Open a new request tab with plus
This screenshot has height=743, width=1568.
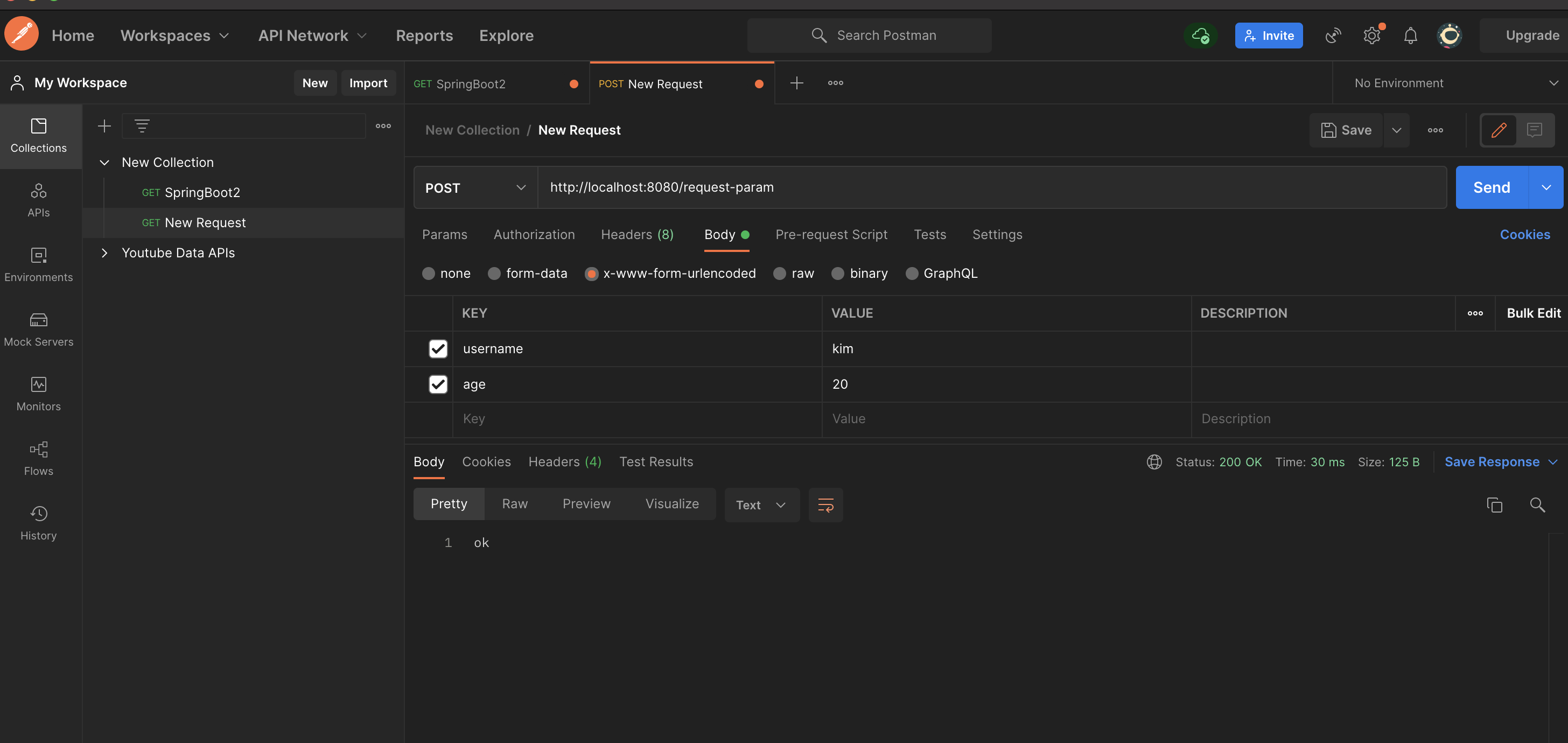coord(796,83)
